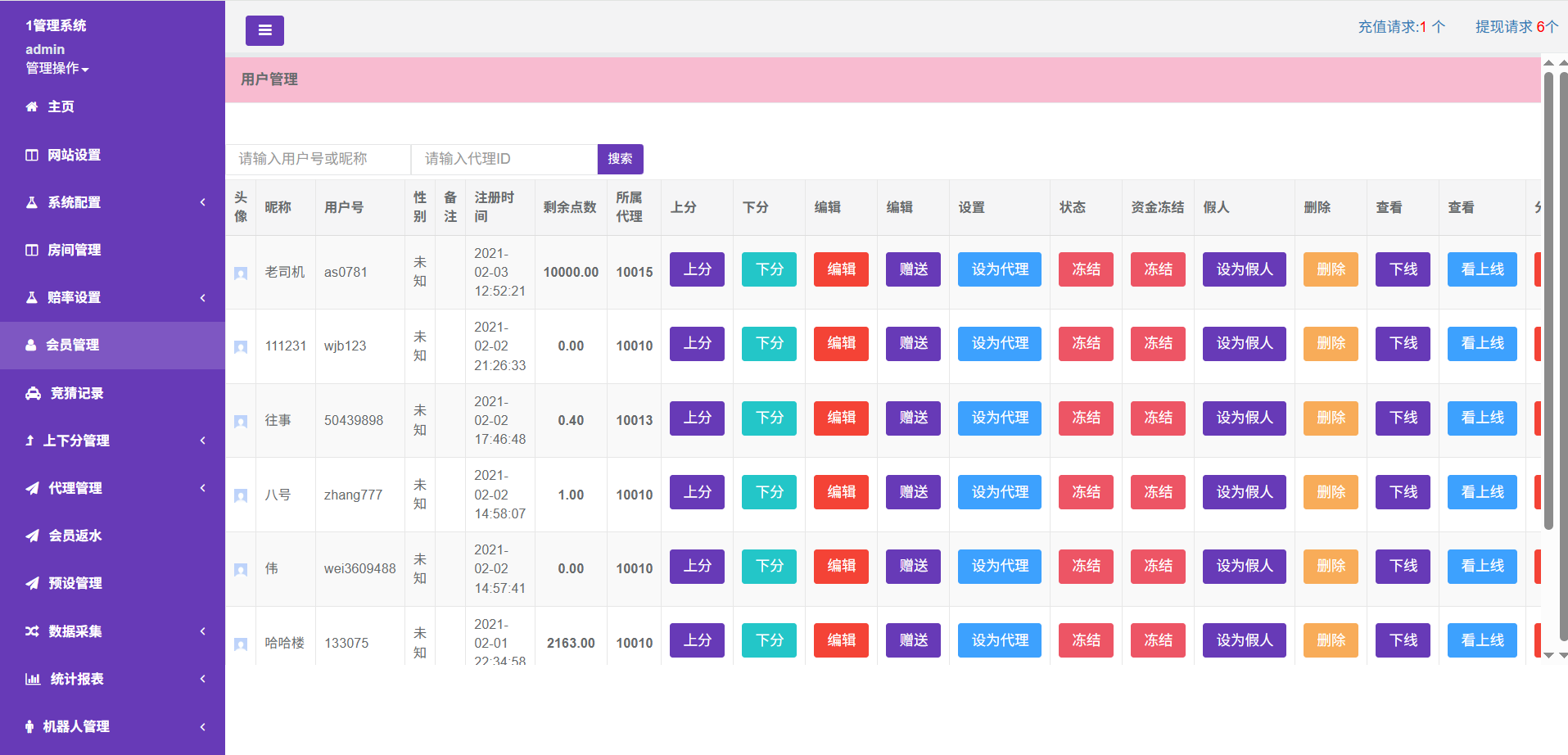Click the home icon beside 主页
The image size is (1568, 755).
point(32,106)
